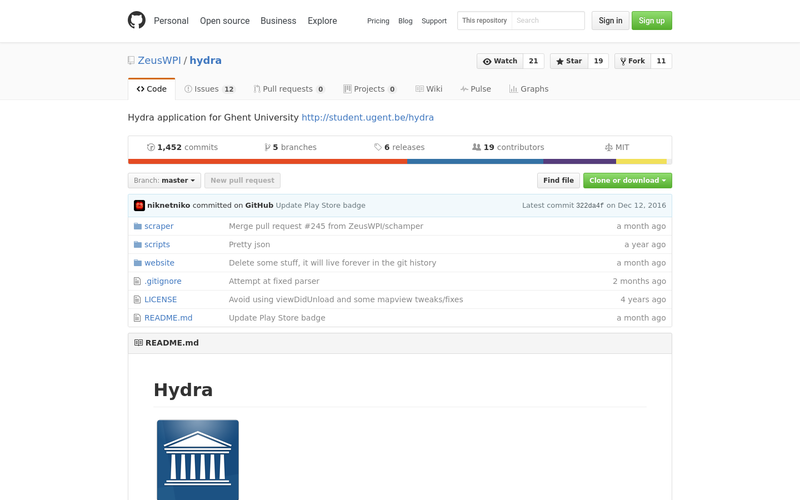Click the red segment of language bar
Image resolution: width=800 pixels, height=500 pixels.
pyautogui.click(x=268, y=162)
